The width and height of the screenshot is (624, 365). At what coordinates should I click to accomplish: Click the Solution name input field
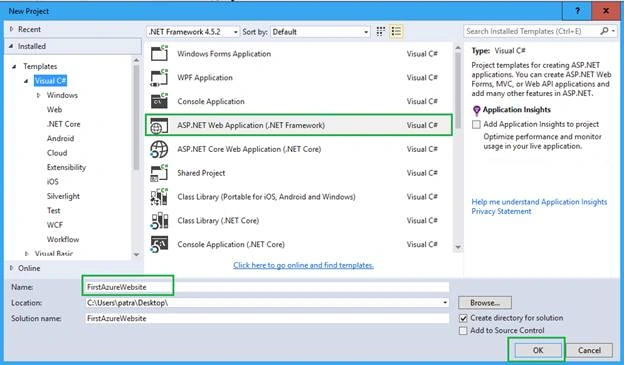point(267,318)
